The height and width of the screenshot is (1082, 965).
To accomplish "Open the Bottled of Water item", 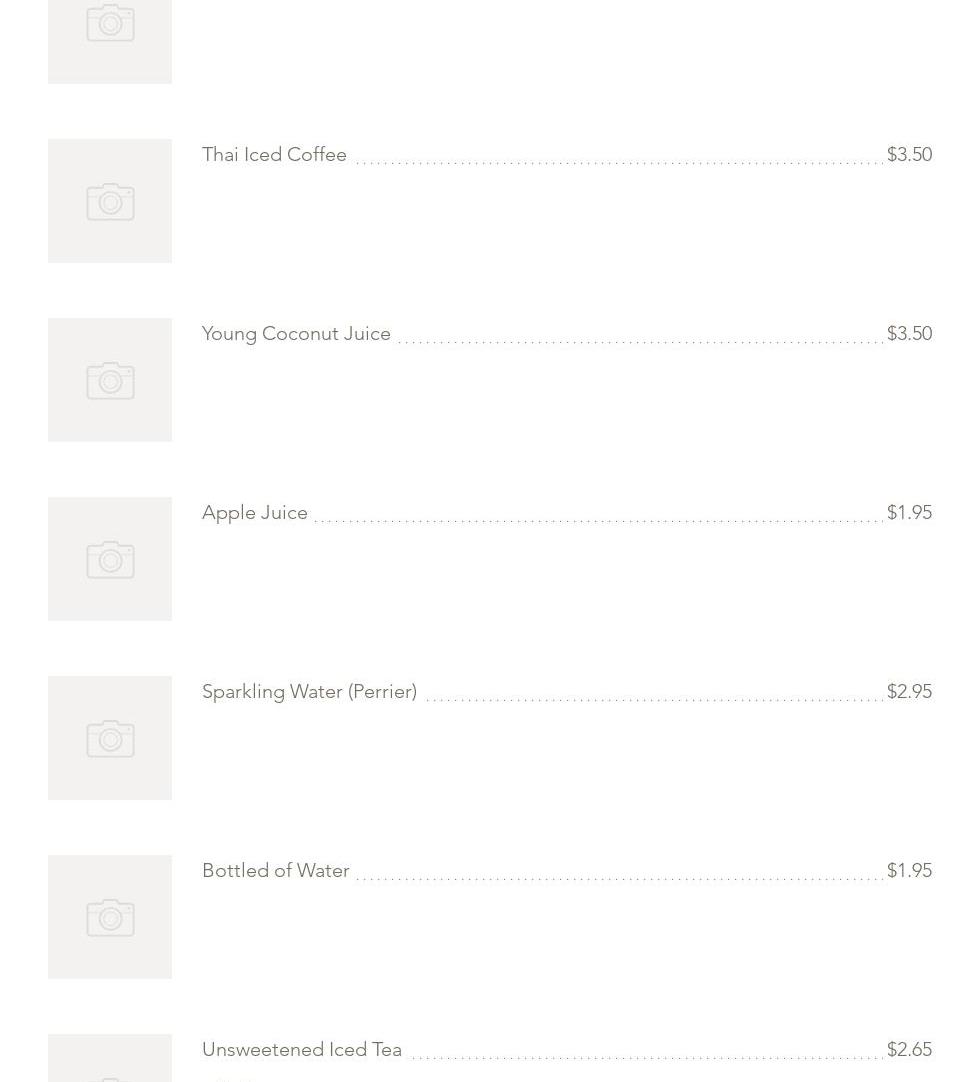I will click(x=276, y=871).
